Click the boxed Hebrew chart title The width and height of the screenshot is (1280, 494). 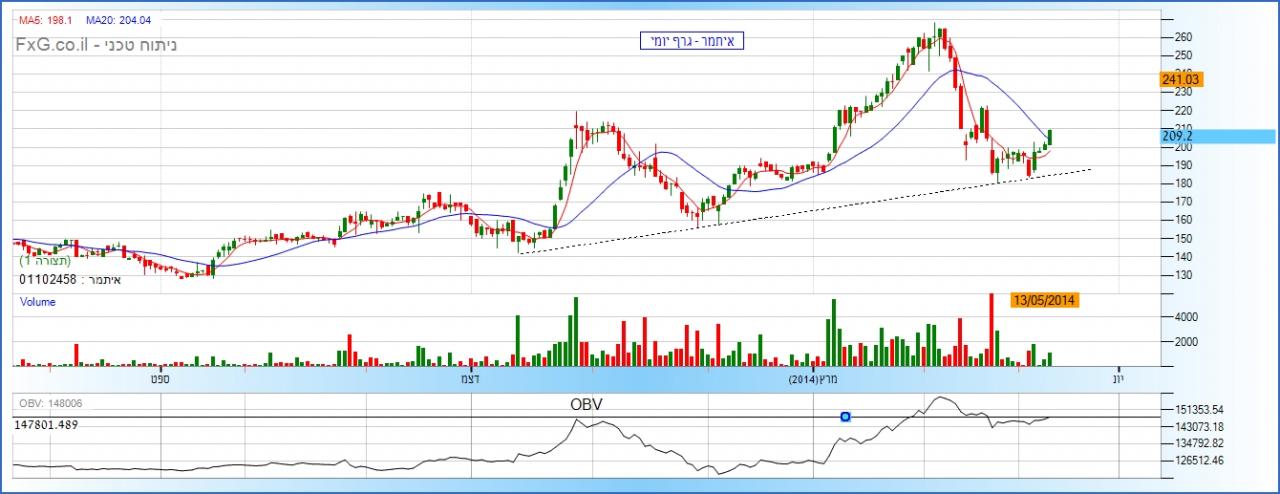(693, 42)
